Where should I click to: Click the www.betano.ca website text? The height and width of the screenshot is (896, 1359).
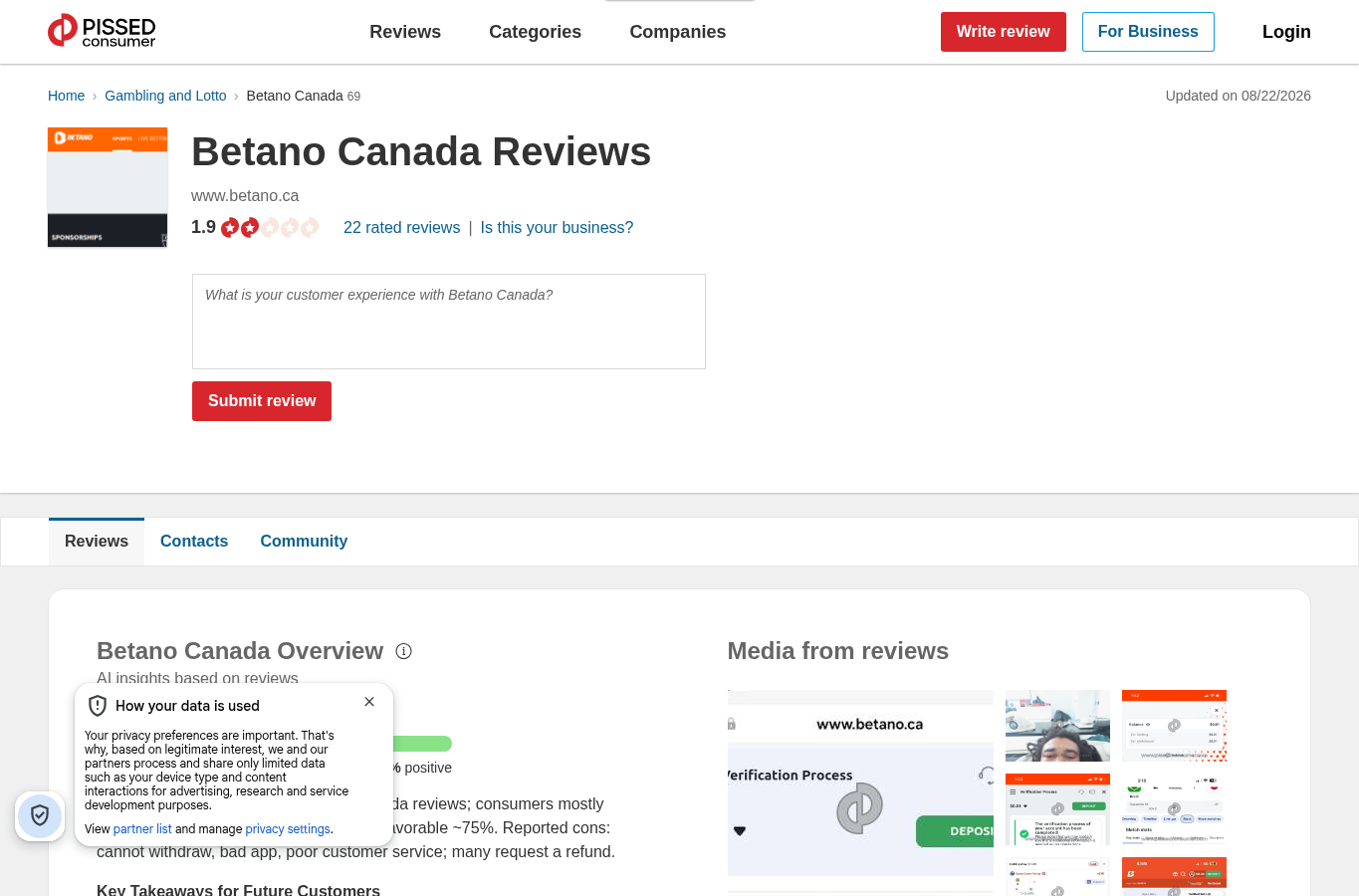click(x=245, y=196)
